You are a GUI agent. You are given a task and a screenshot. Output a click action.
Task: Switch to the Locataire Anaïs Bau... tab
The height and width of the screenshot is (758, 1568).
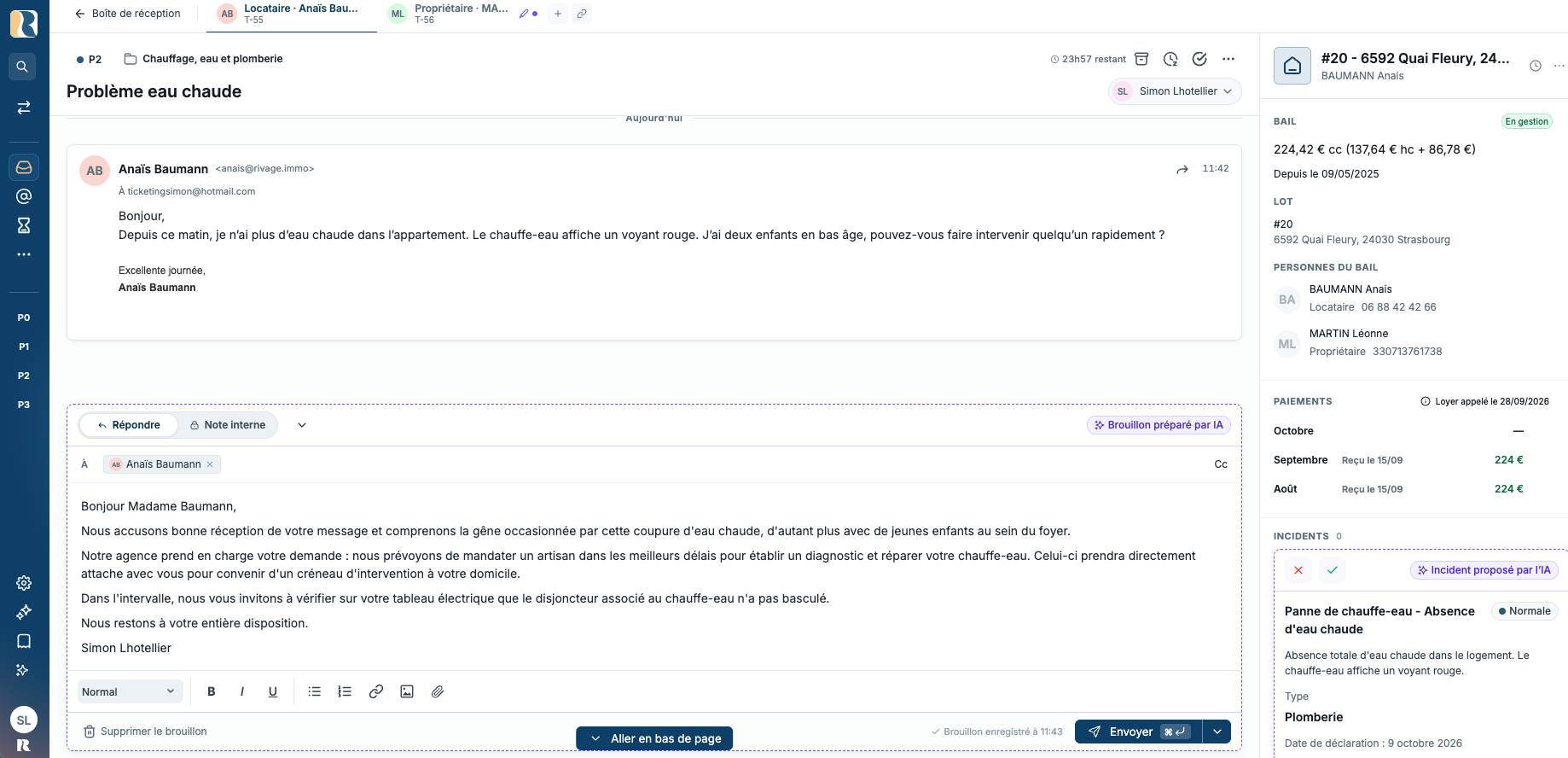pos(292,14)
